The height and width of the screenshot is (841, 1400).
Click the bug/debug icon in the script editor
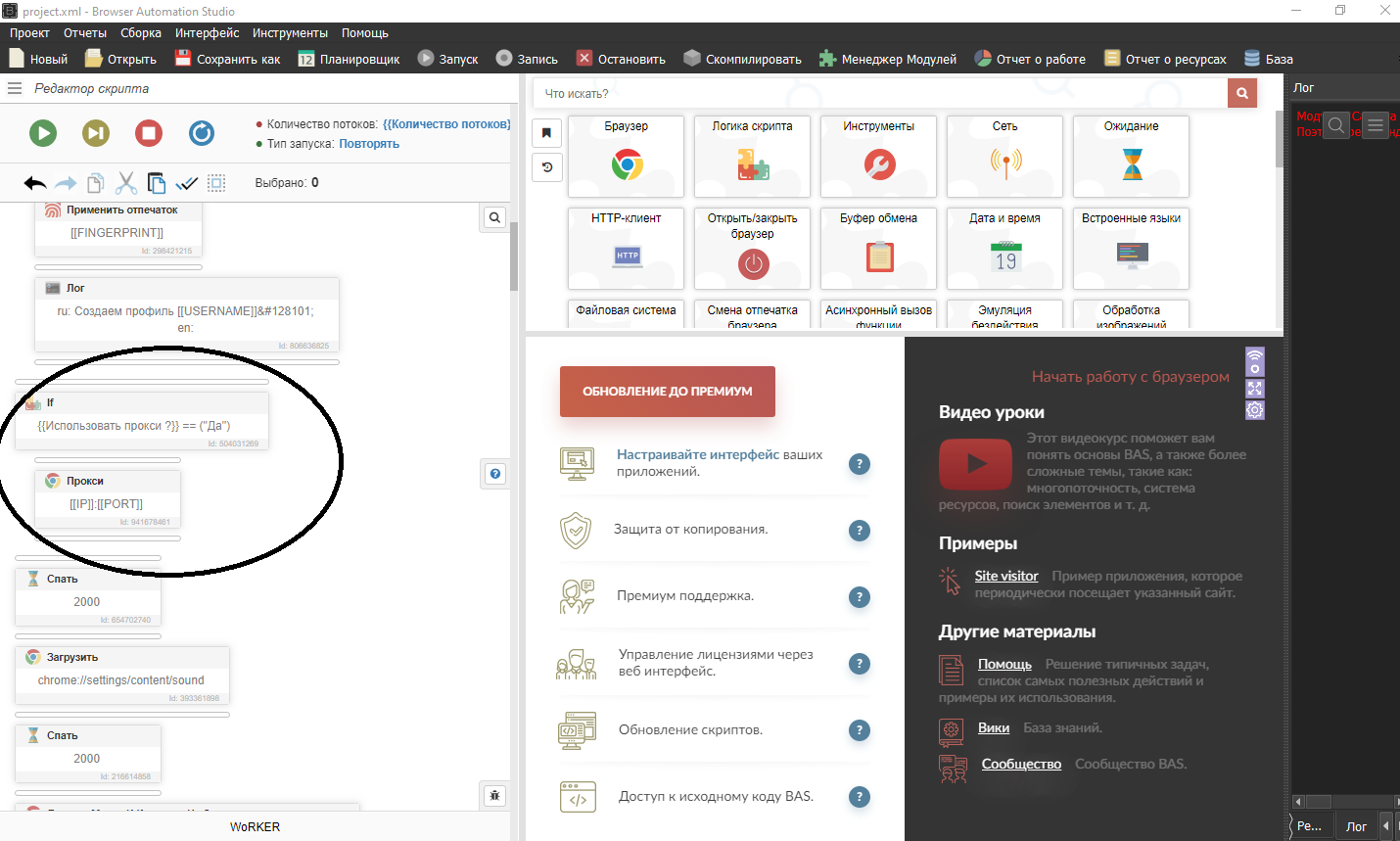[x=494, y=796]
